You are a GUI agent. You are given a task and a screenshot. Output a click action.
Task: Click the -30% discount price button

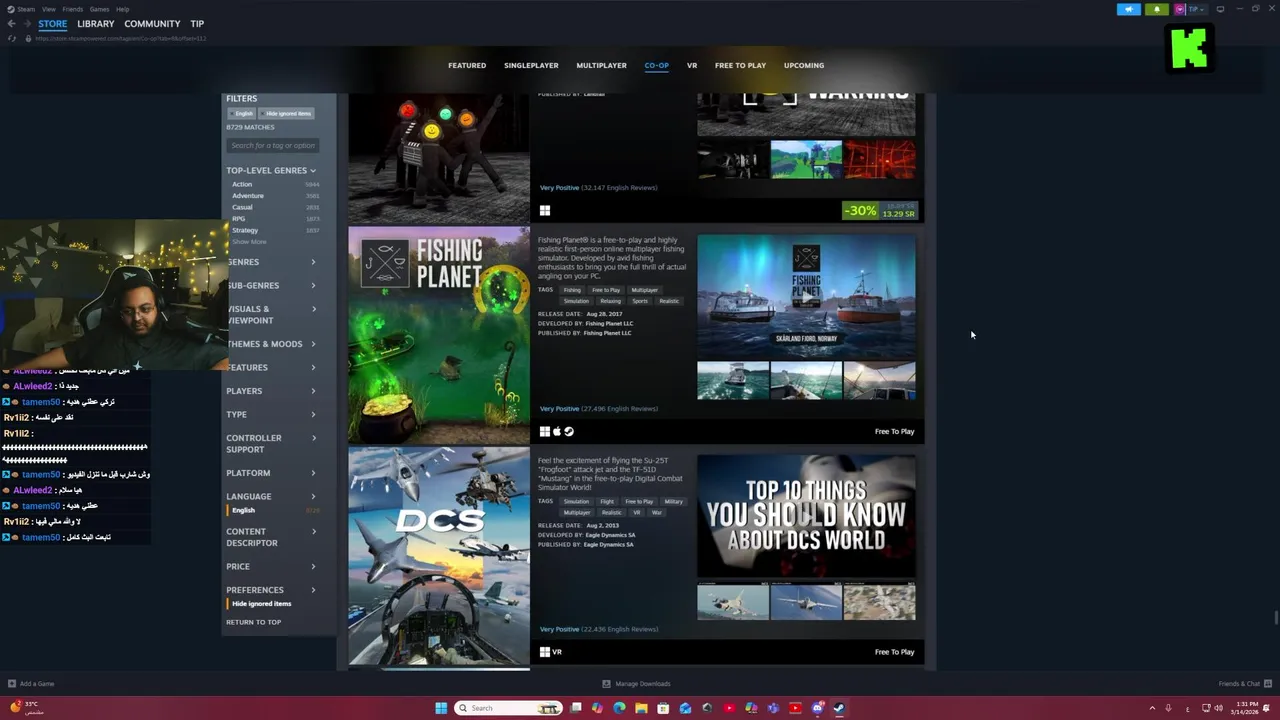pyautogui.click(x=880, y=211)
